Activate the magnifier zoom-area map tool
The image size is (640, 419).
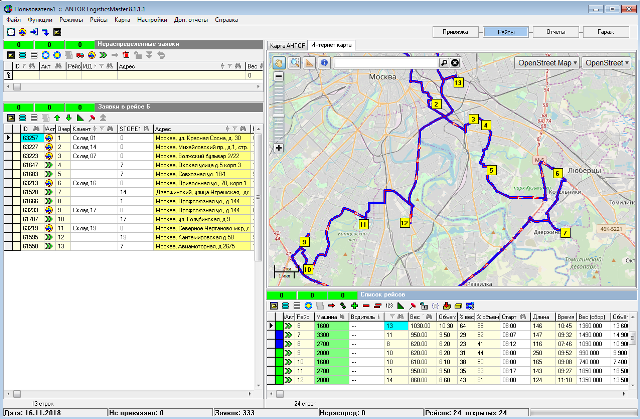click(294, 63)
